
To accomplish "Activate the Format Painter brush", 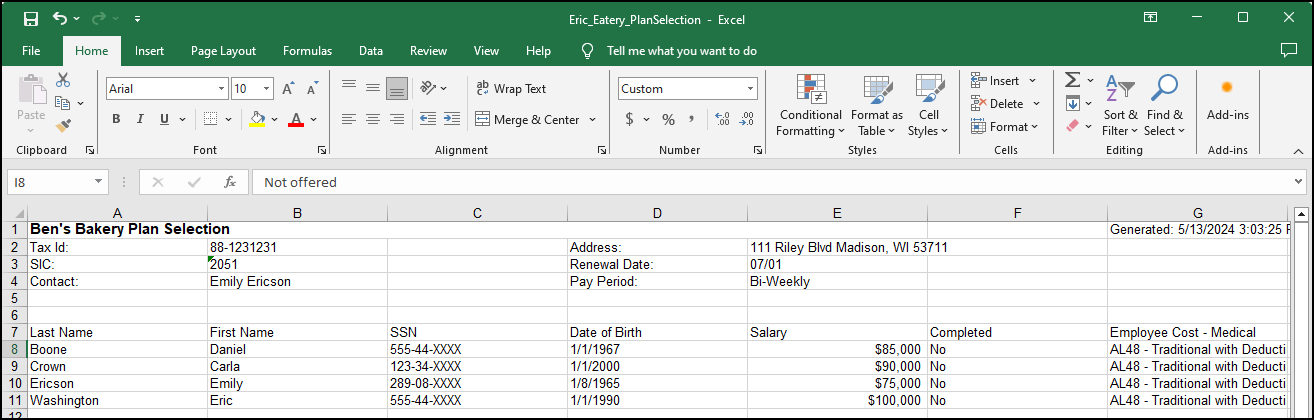I will click(x=63, y=126).
